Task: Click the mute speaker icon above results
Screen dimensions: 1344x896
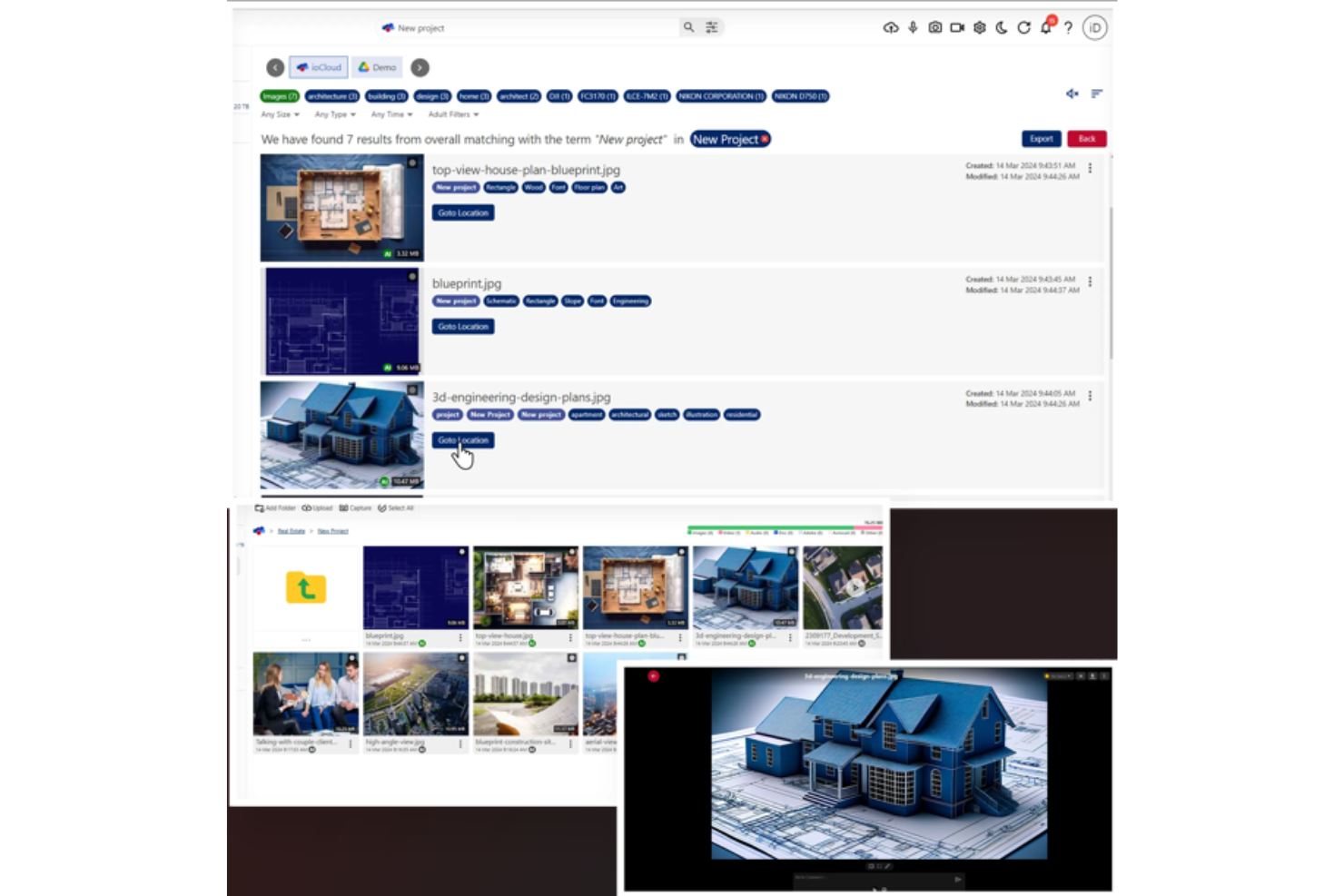Action: (1072, 94)
